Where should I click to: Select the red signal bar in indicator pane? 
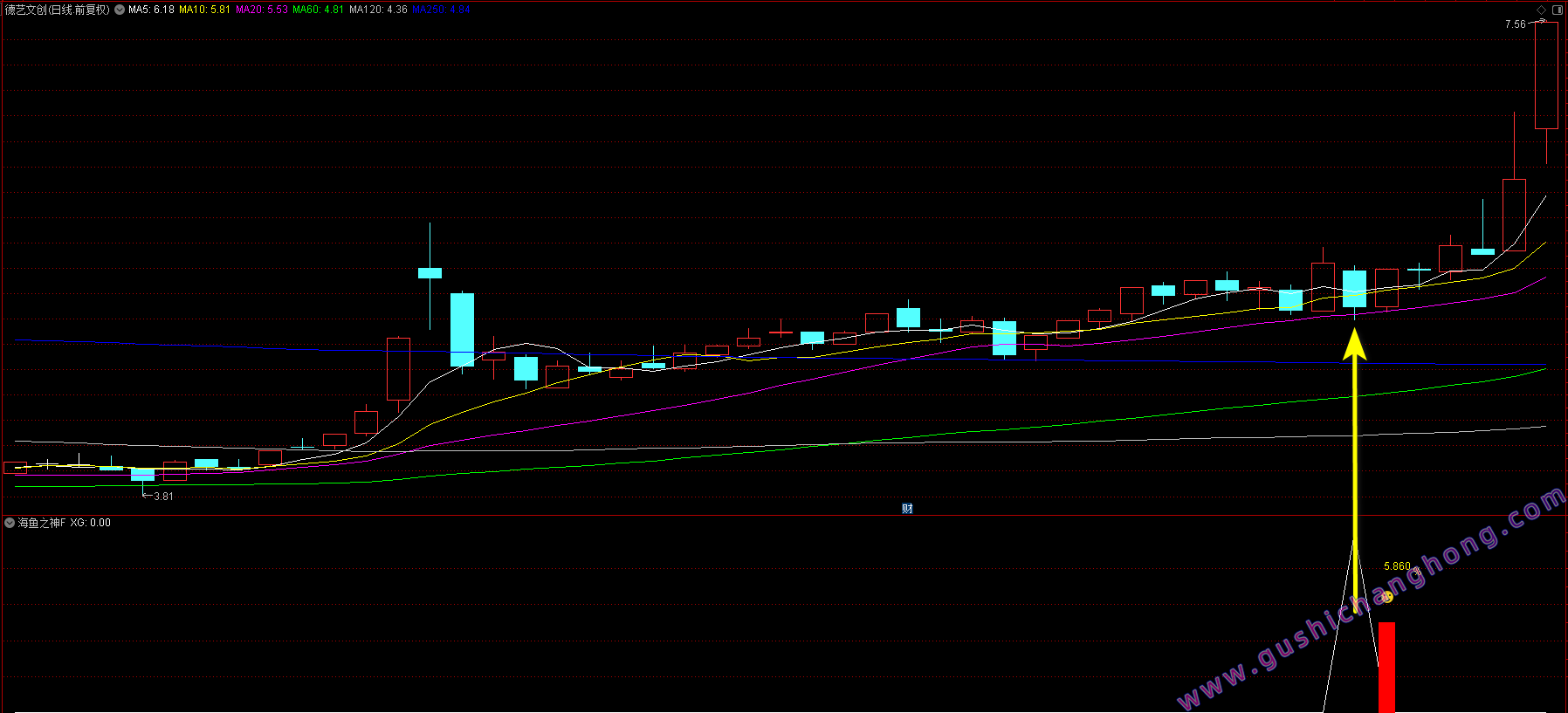click(x=1386, y=668)
